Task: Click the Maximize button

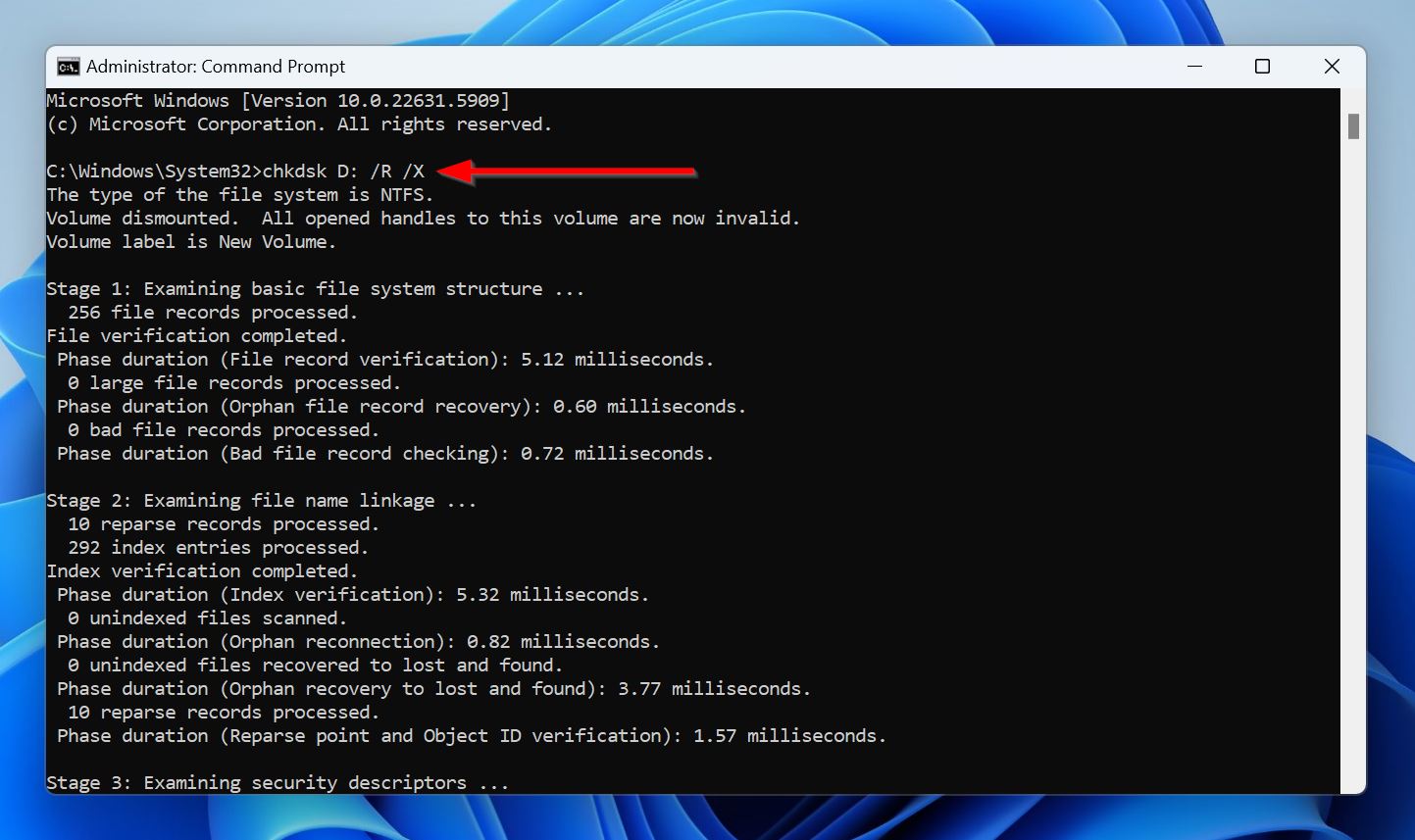Action: 1262,66
